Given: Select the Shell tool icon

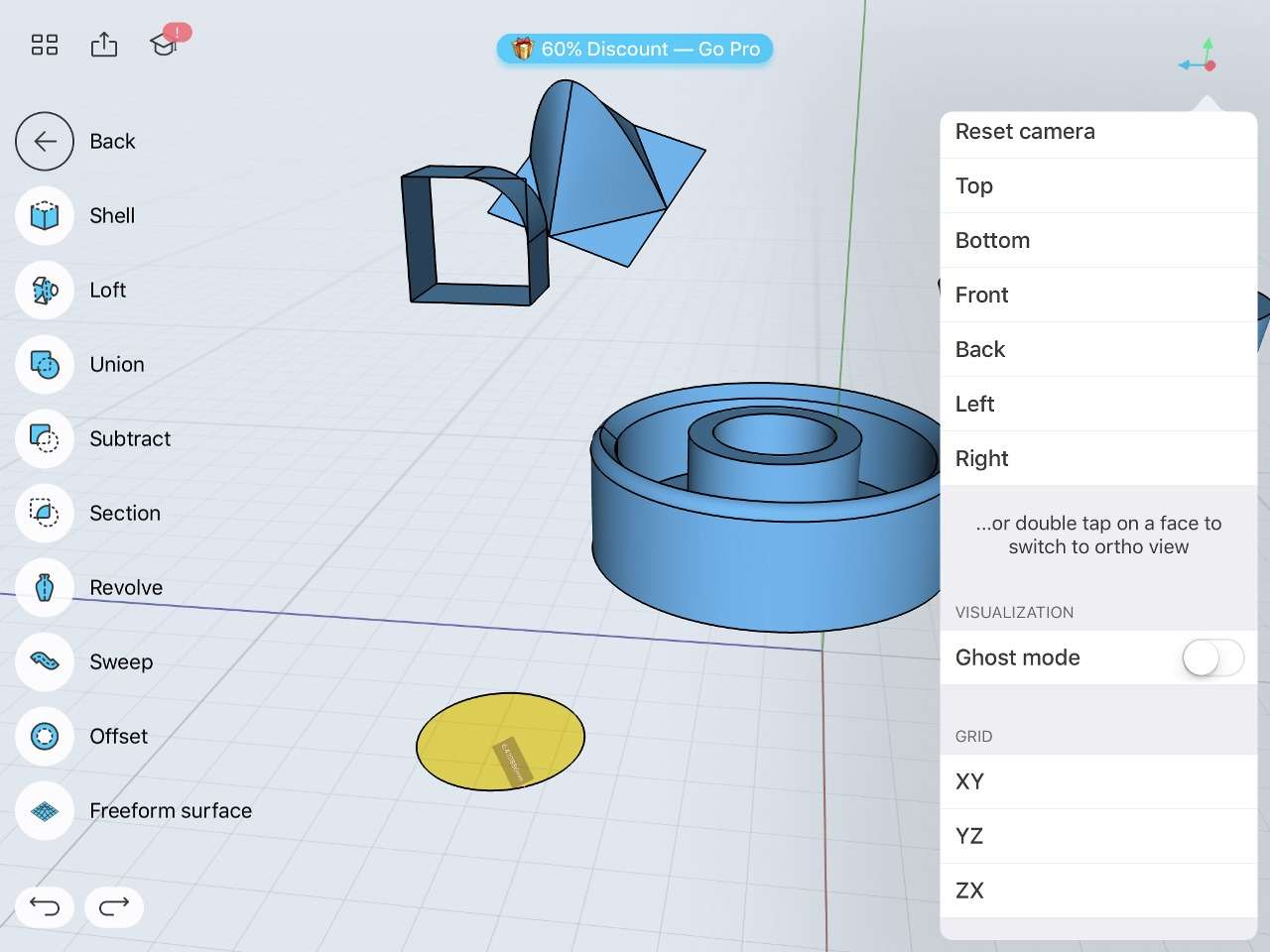Looking at the screenshot, I should point(45,216).
